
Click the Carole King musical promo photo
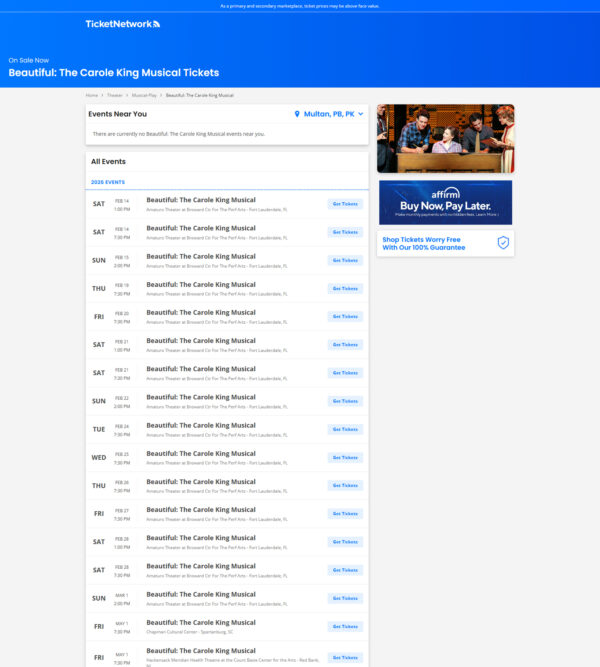[x=445, y=139]
